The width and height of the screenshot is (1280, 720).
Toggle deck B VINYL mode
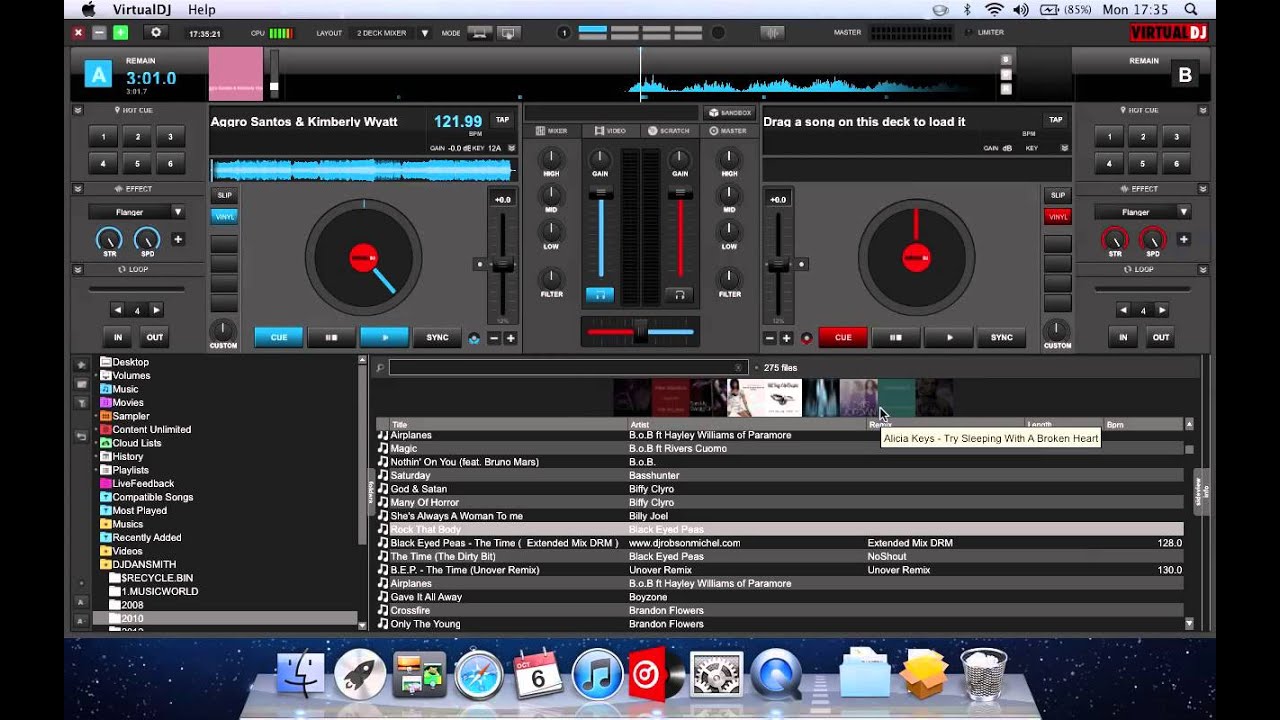click(x=1058, y=216)
